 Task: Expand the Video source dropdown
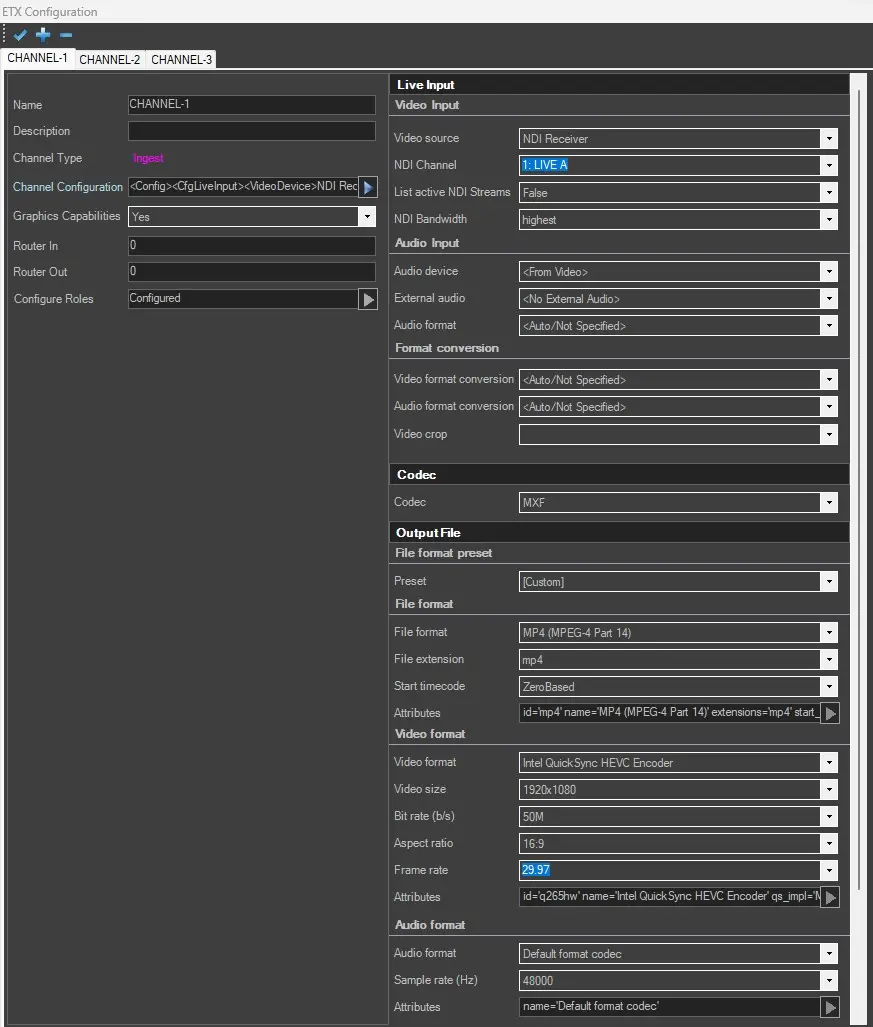(x=828, y=139)
